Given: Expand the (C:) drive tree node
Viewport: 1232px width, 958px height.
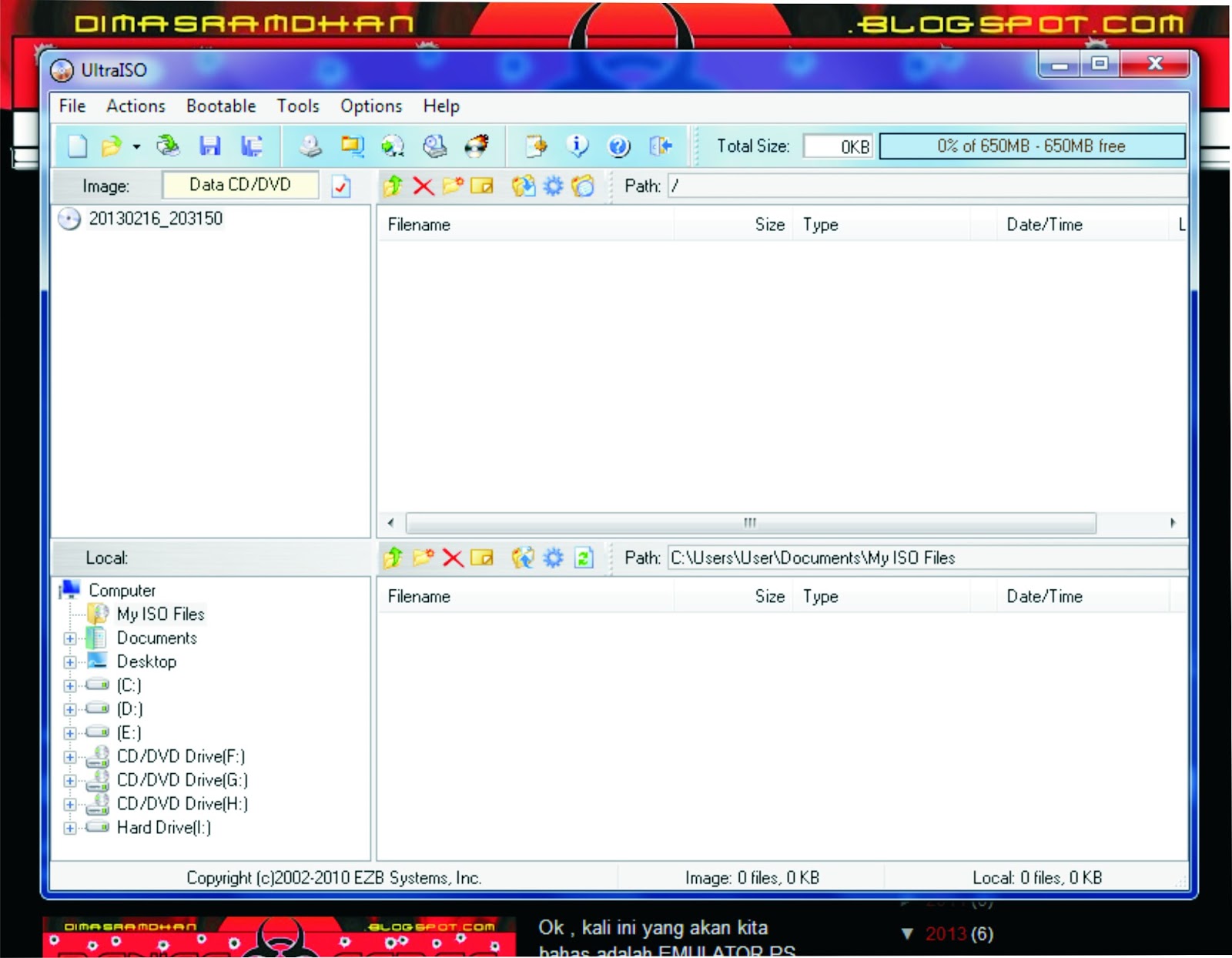Looking at the screenshot, I should pyautogui.click(x=69, y=685).
